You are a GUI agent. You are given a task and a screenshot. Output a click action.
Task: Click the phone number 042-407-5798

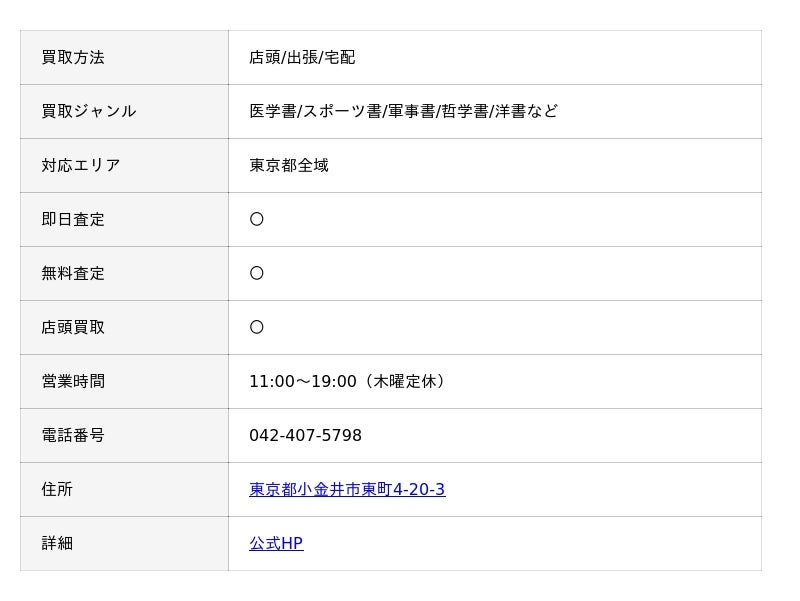click(x=305, y=436)
